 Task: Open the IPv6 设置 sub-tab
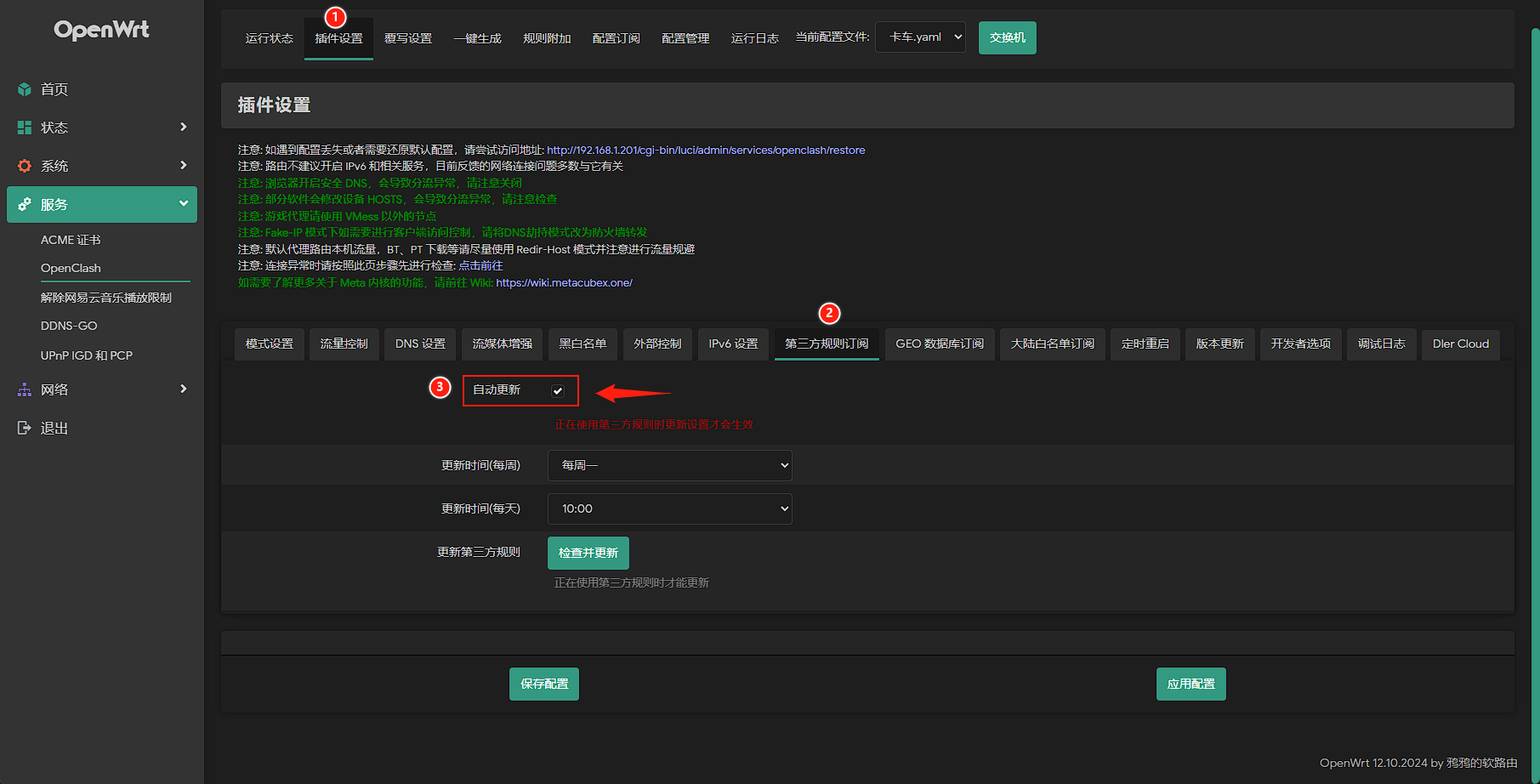pyautogui.click(x=733, y=344)
